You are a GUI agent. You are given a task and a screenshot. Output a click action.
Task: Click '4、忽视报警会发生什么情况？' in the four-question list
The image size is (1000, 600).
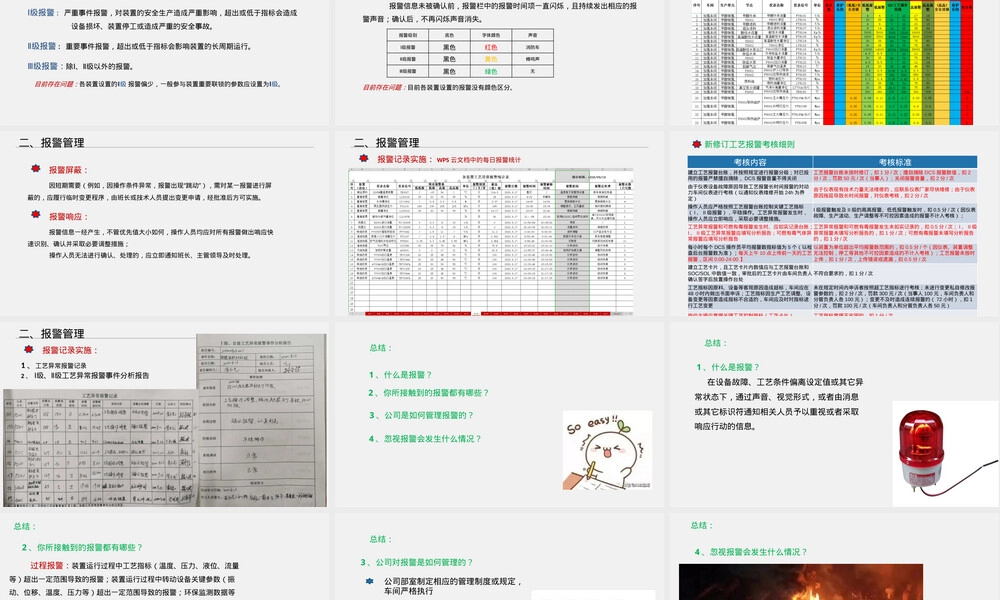tap(425, 439)
